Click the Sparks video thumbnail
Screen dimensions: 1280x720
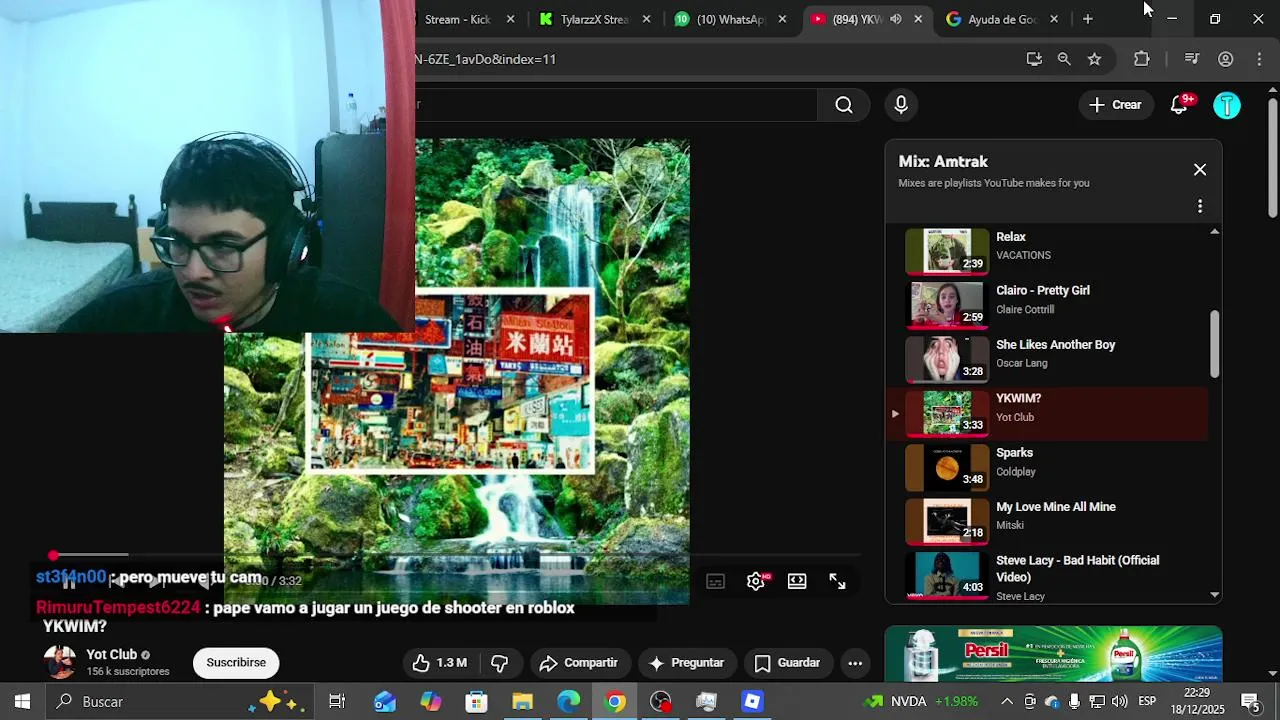pos(946,467)
